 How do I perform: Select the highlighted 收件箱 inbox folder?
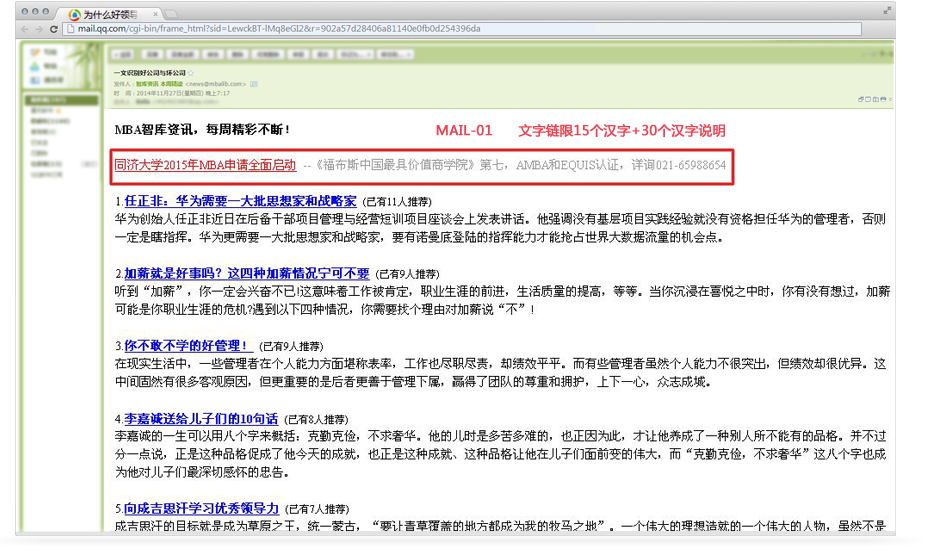point(61,100)
